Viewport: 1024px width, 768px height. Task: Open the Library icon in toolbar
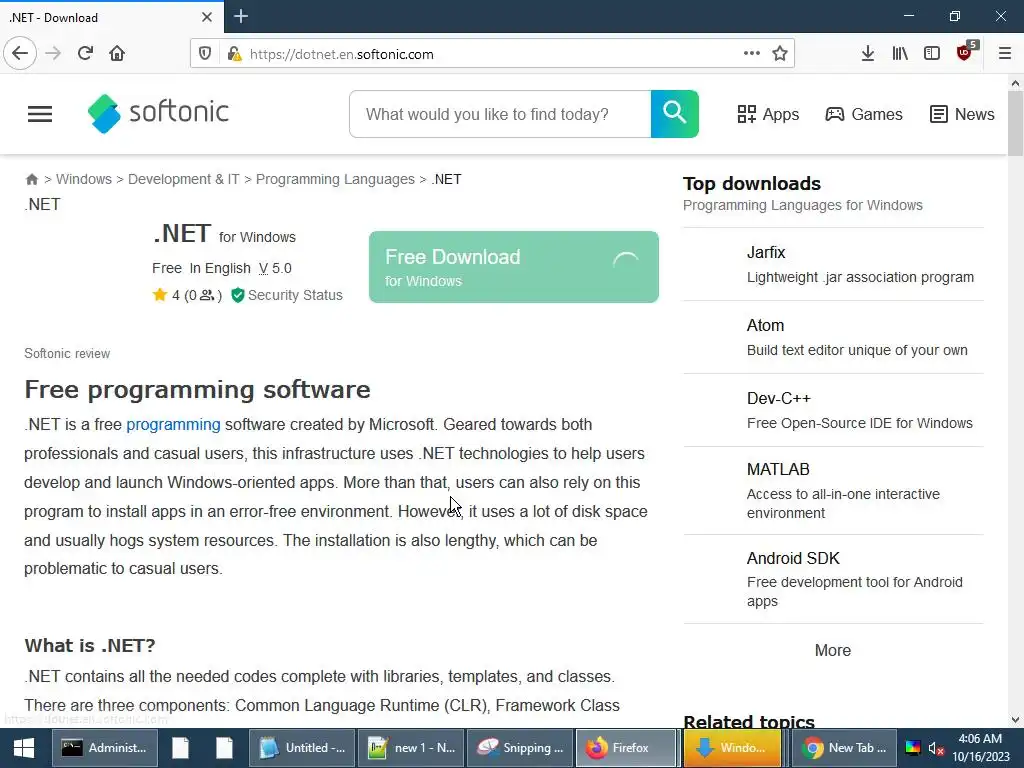click(900, 53)
